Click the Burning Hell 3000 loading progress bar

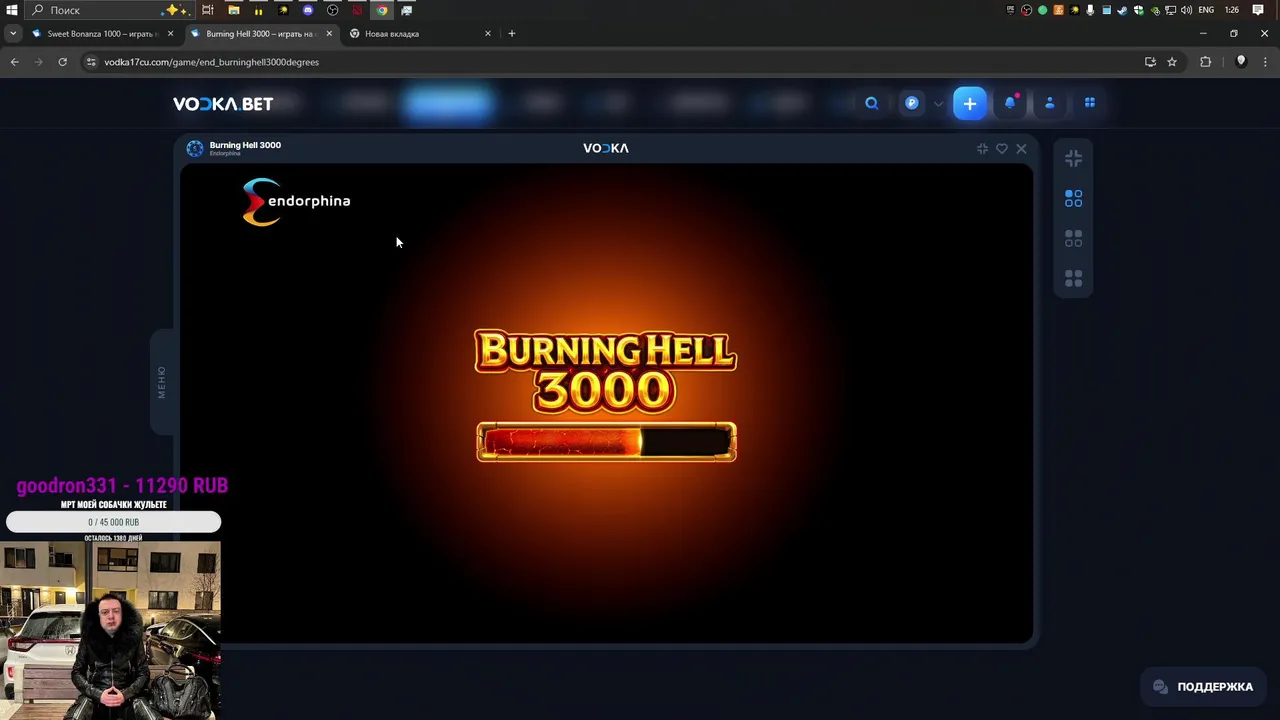point(606,442)
